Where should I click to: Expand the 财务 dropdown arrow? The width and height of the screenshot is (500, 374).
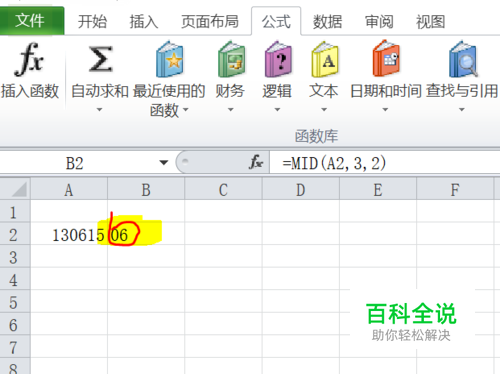pyautogui.click(x=230, y=109)
